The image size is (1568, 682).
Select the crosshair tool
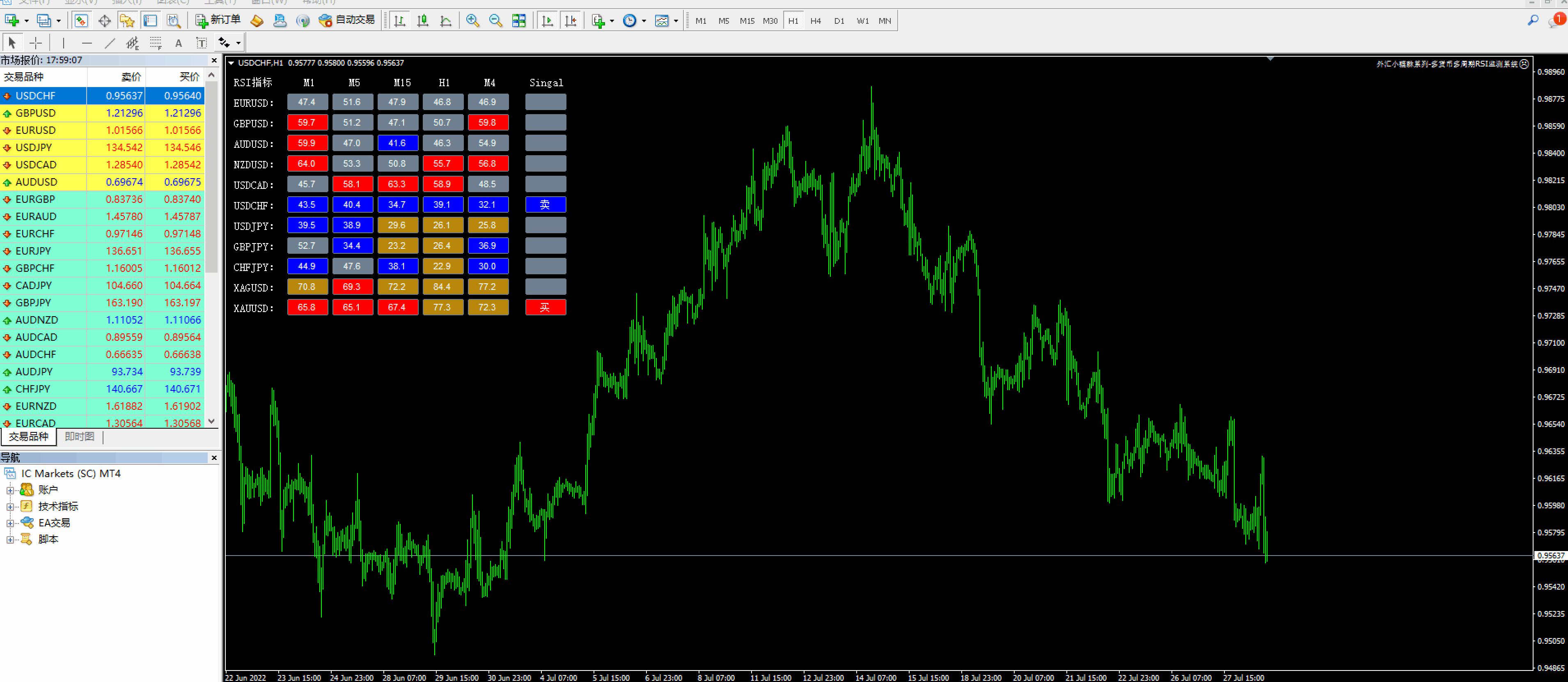36,43
